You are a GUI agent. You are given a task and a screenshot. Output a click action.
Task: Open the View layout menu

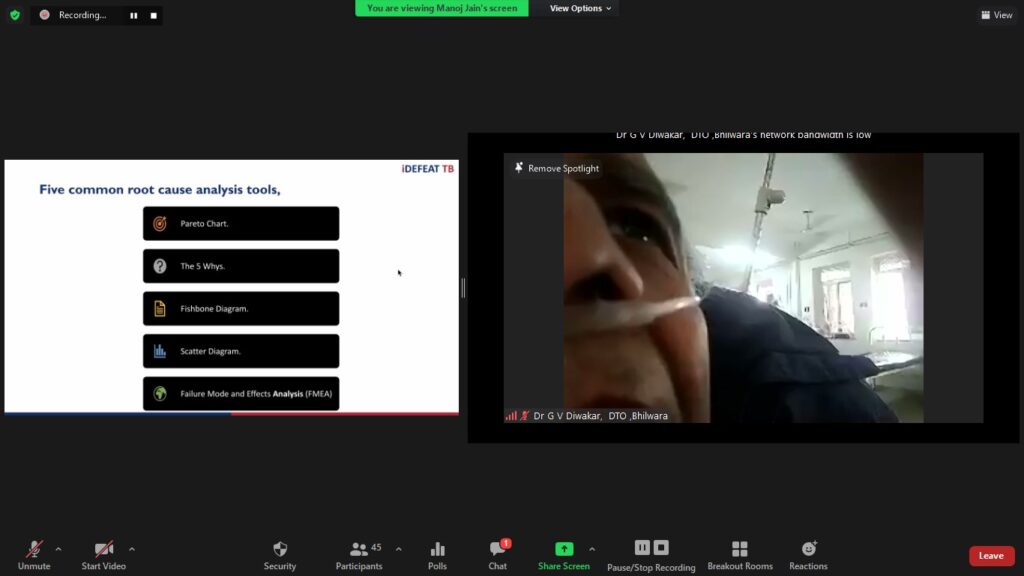click(997, 15)
